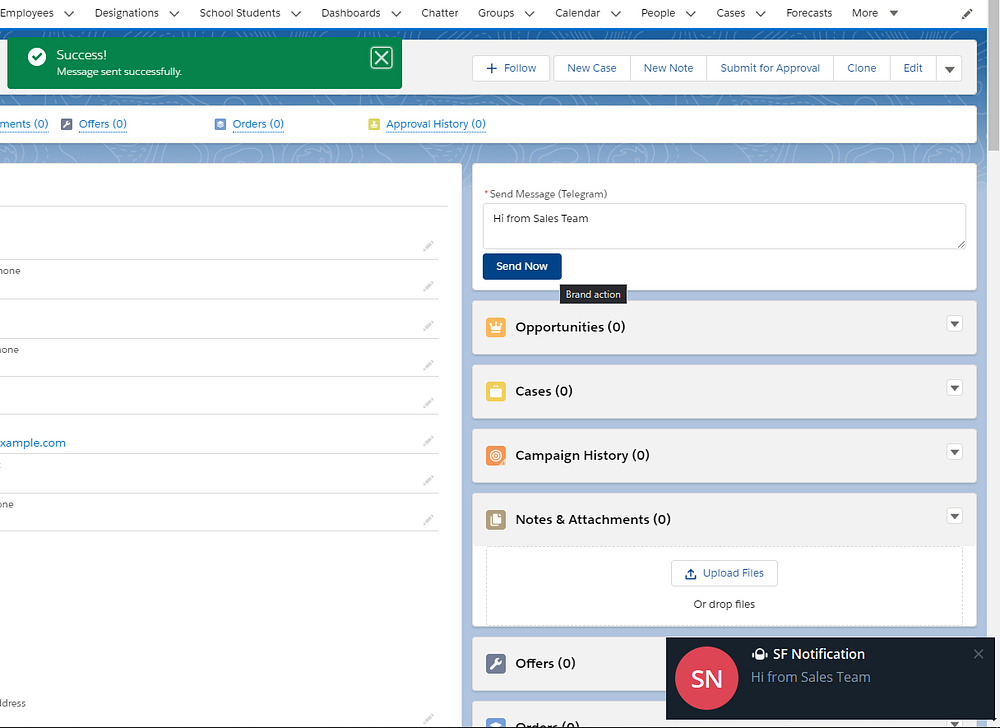Screen dimensions: 1000x728
Task: Click the SN avatar in notification
Action: [x=707, y=678]
